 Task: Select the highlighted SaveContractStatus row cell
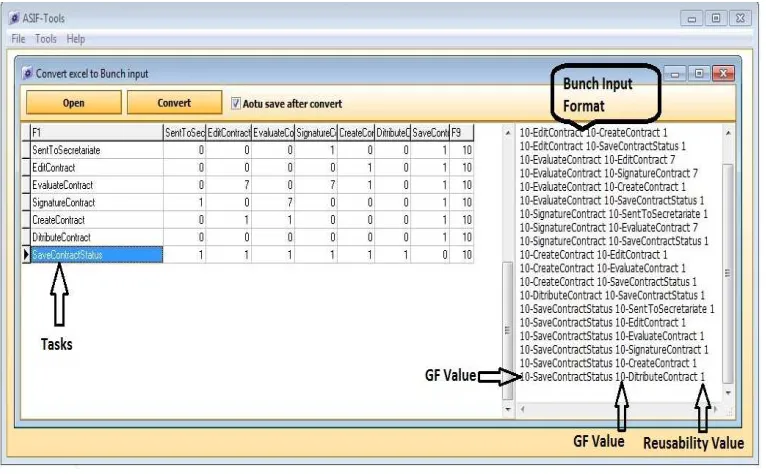[97, 255]
